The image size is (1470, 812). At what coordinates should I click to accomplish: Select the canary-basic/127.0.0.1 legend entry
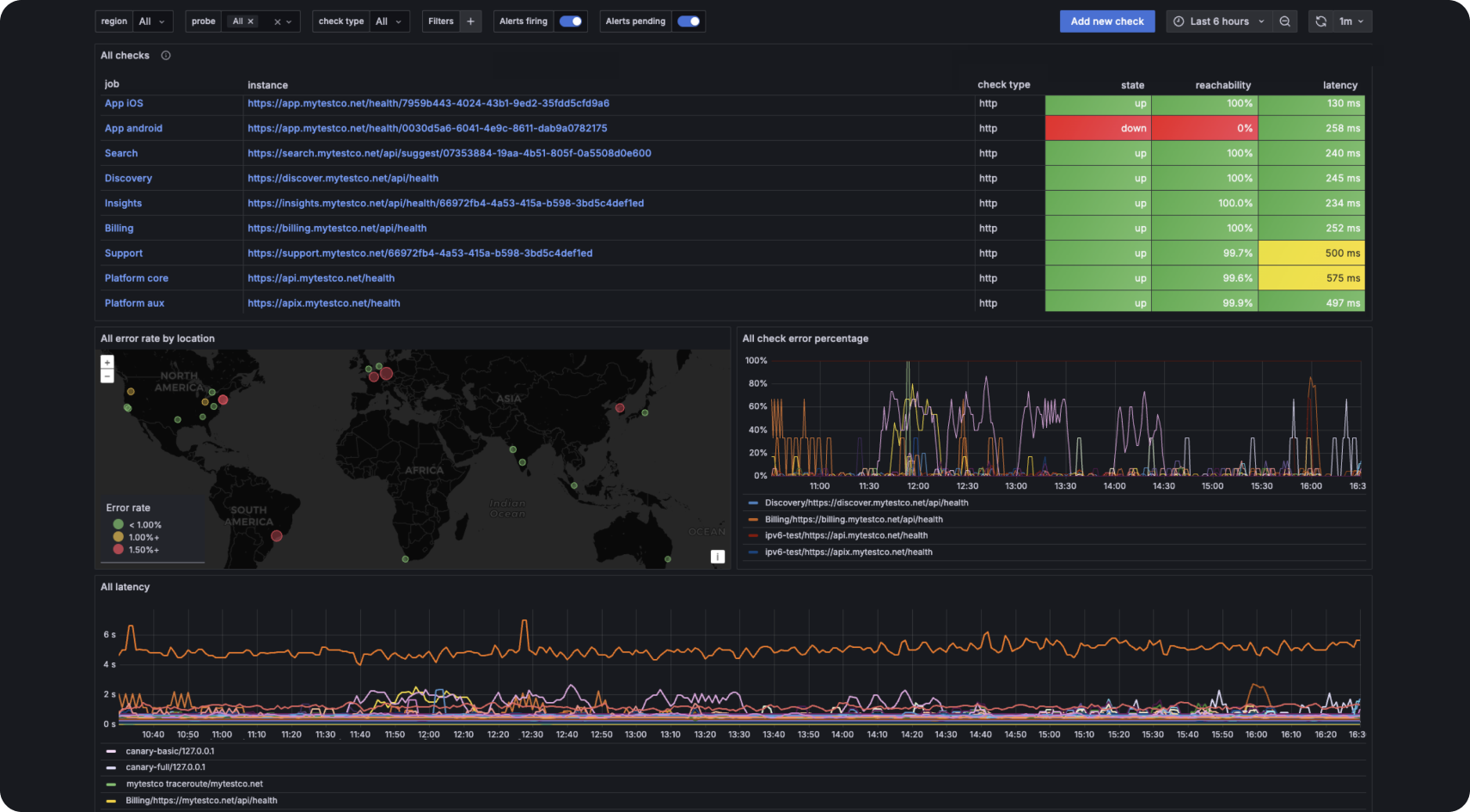click(x=169, y=750)
